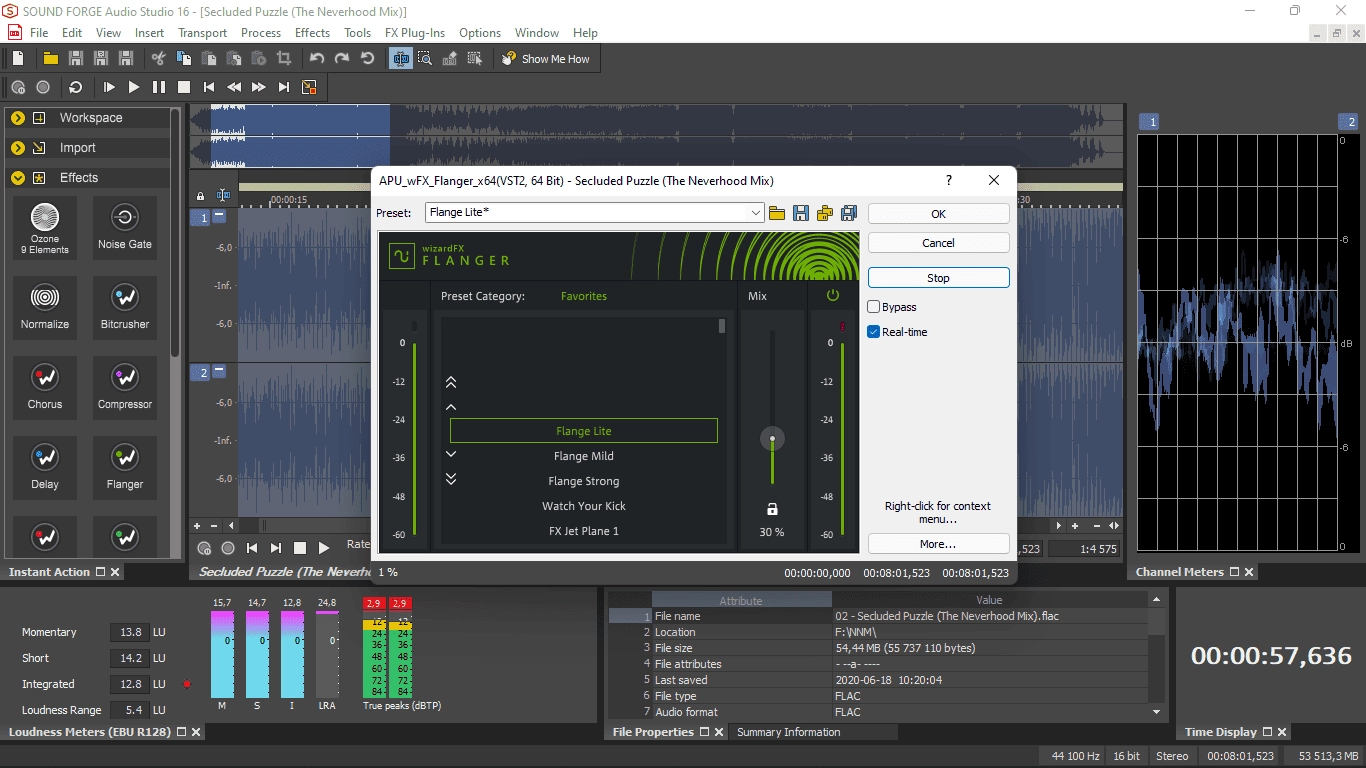1366x768 pixels.
Task: Click the Show Me How button
Action: tap(546, 59)
